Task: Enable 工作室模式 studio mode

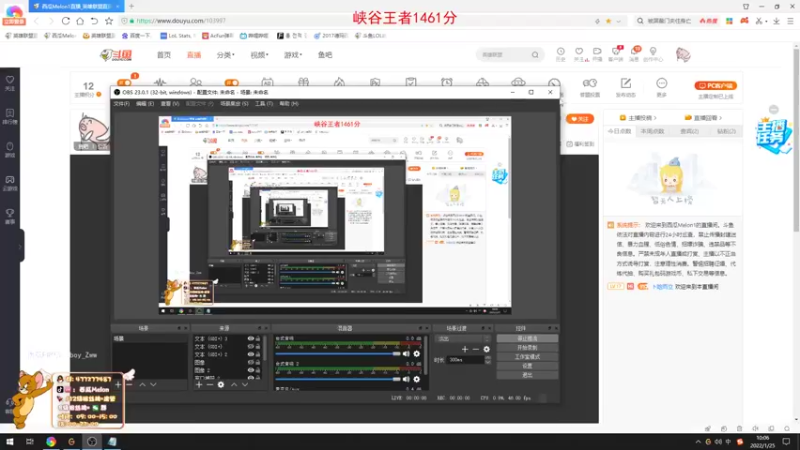Action: pyautogui.click(x=527, y=357)
